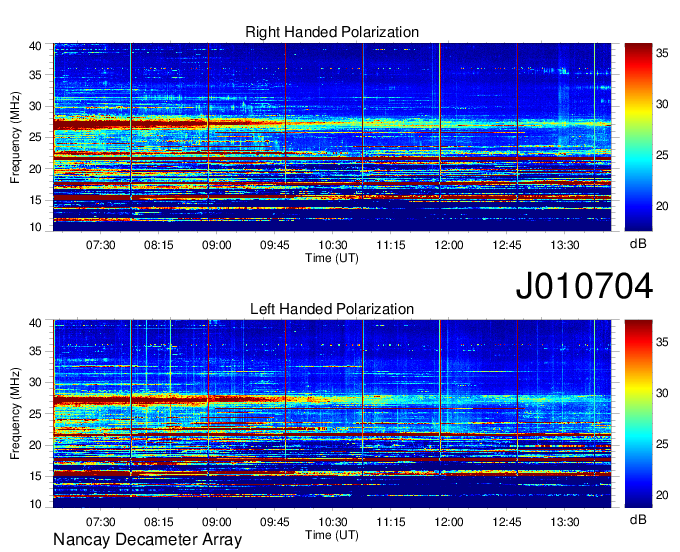The image size is (680, 552).
Task: Click 09:45 time tick under Left Handed plot
Action: [x=275, y=522]
